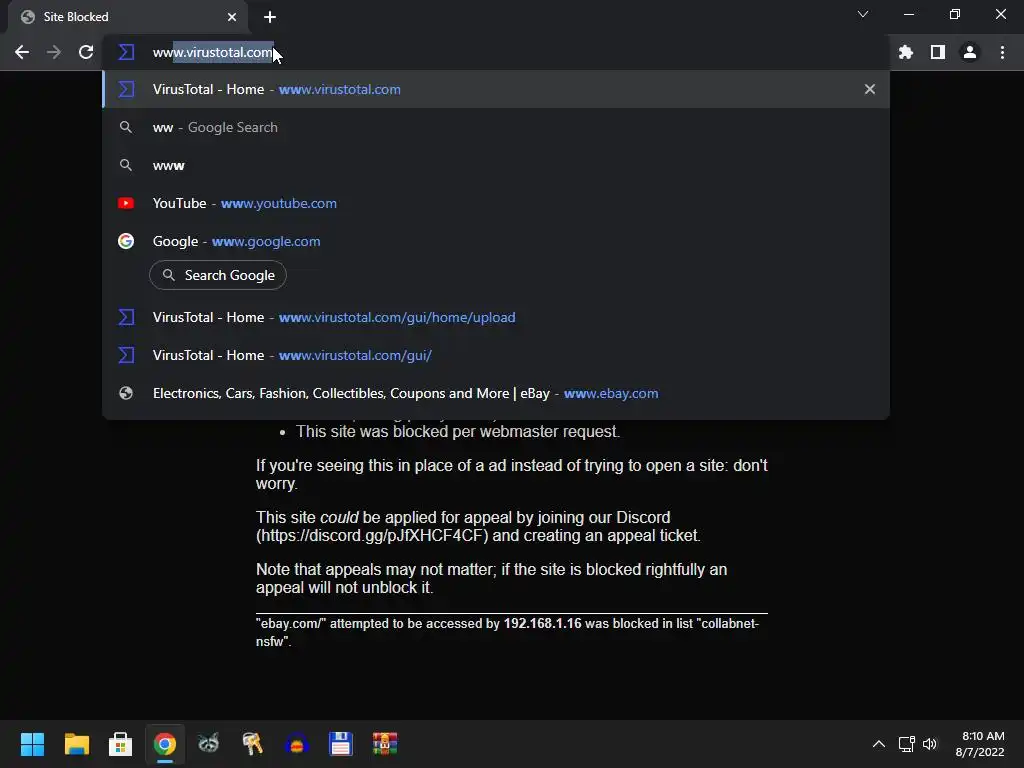
Task: Click the Search Google chip button
Action: [218, 276]
